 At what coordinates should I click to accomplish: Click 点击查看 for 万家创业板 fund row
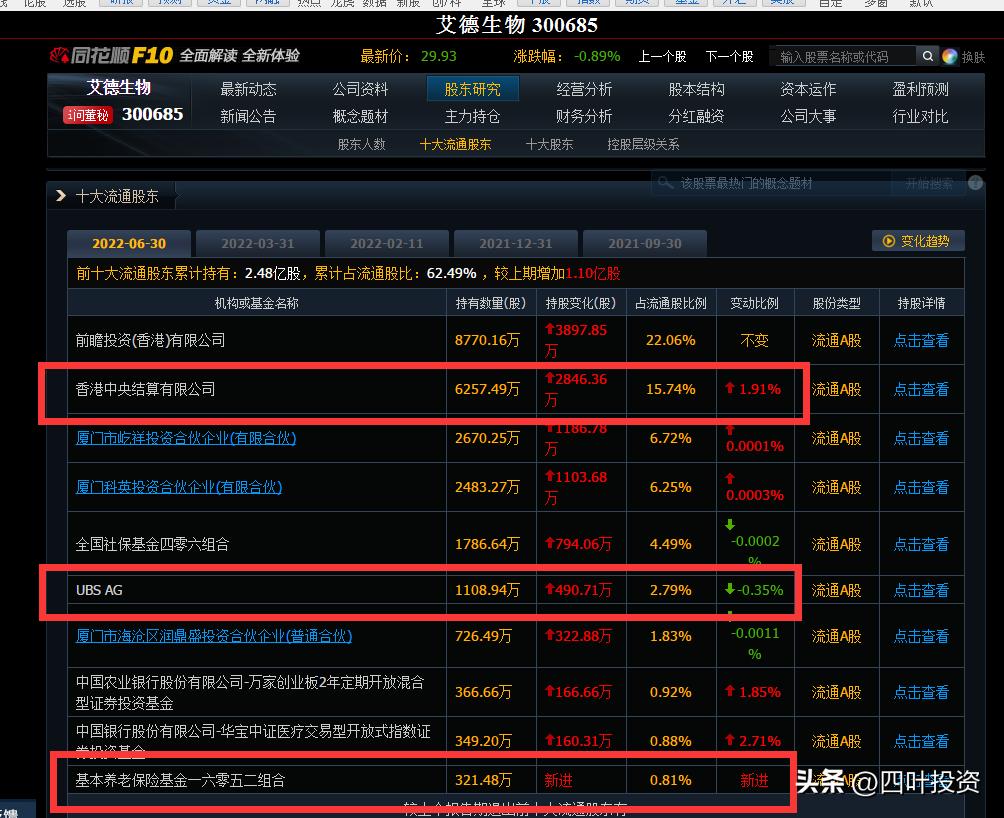click(x=921, y=692)
